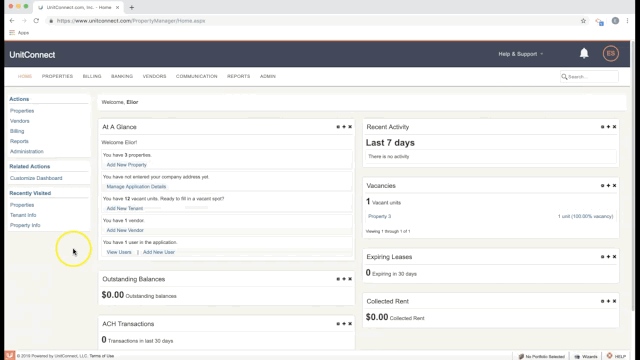The width and height of the screenshot is (640, 360).
Task: Open the ES user avatar menu
Action: pyautogui.click(x=611, y=53)
